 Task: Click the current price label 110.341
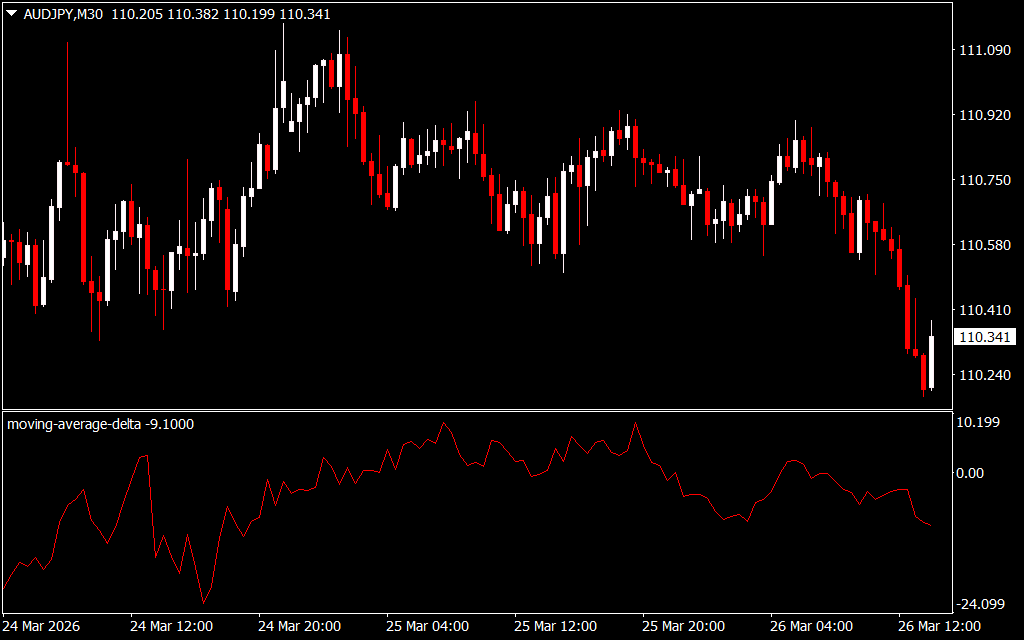[985, 338]
